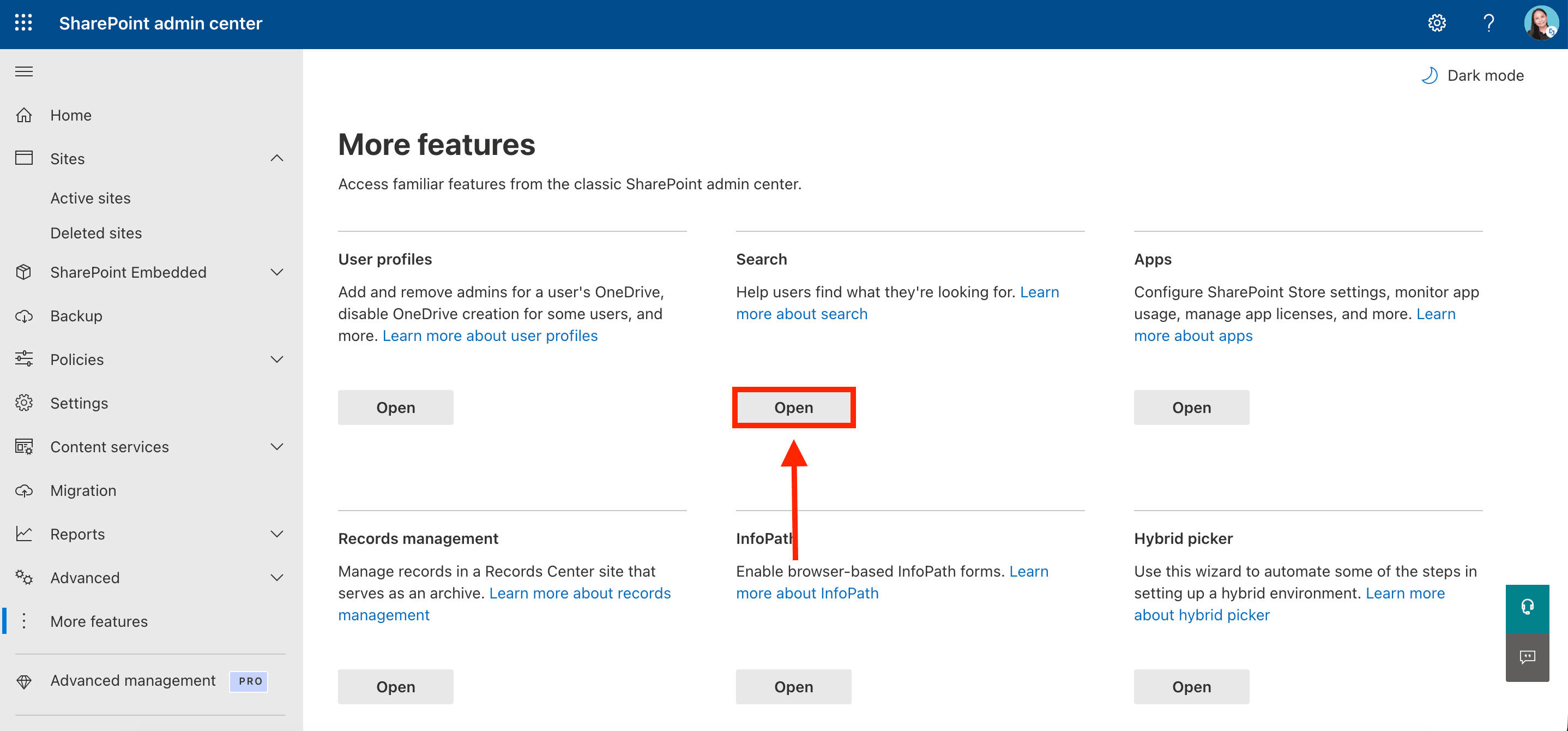The image size is (1568, 731).
Task: Click the Policies sliders icon
Action: 24,359
